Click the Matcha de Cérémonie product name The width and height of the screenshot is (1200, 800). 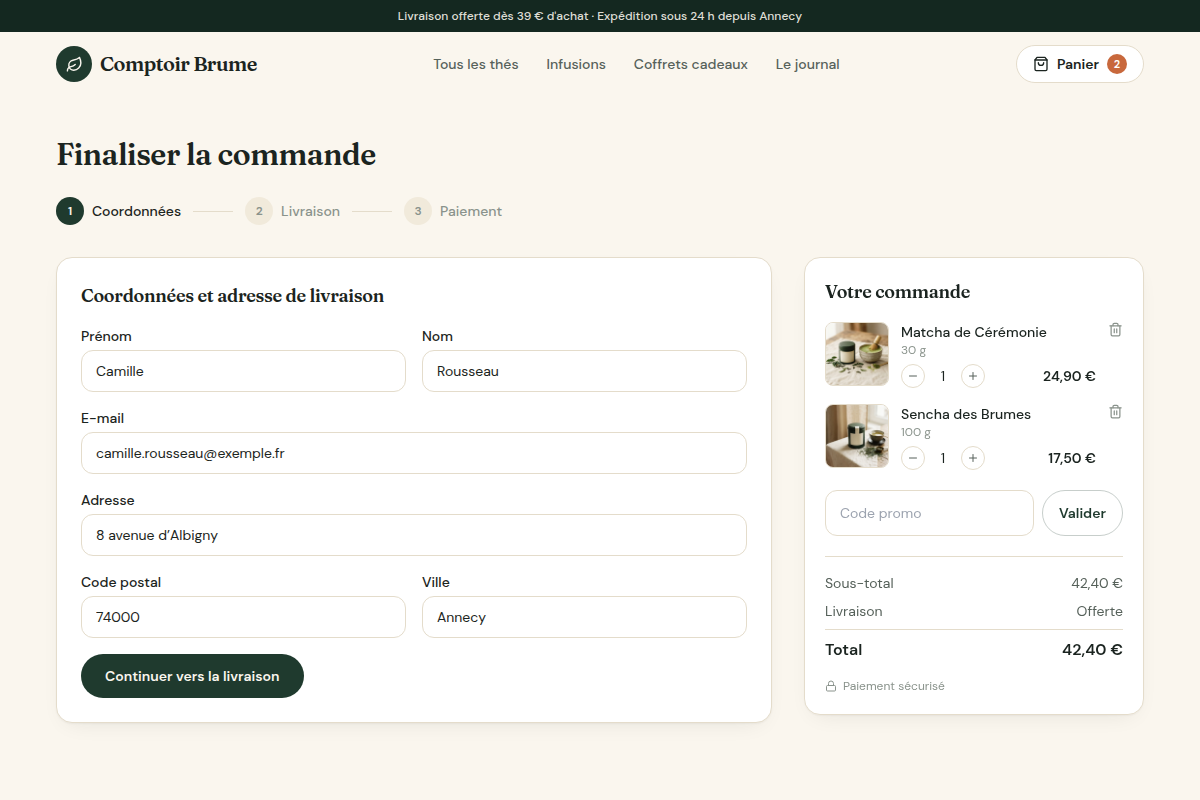(974, 332)
